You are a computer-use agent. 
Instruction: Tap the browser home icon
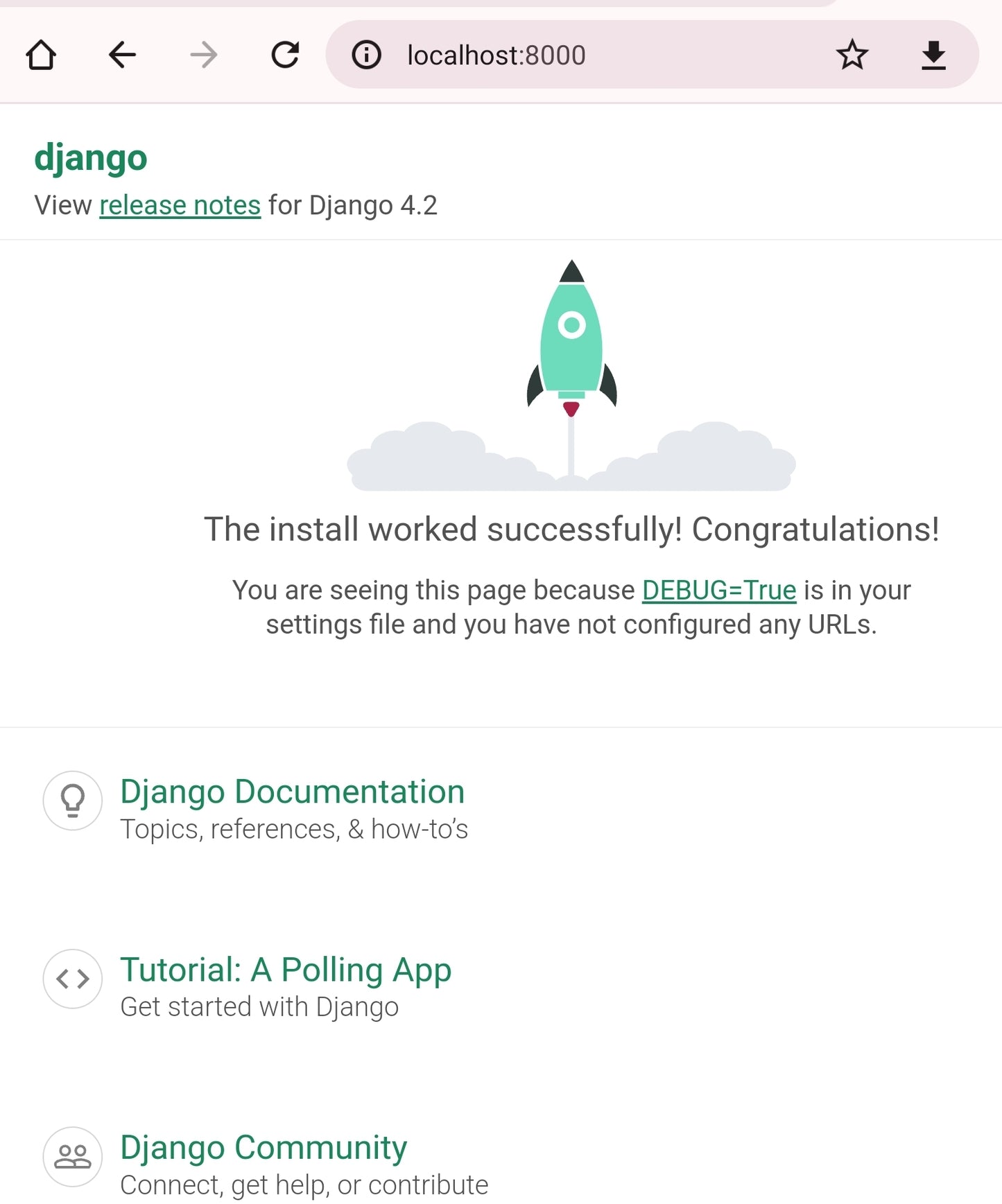click(x=41, y=55)
